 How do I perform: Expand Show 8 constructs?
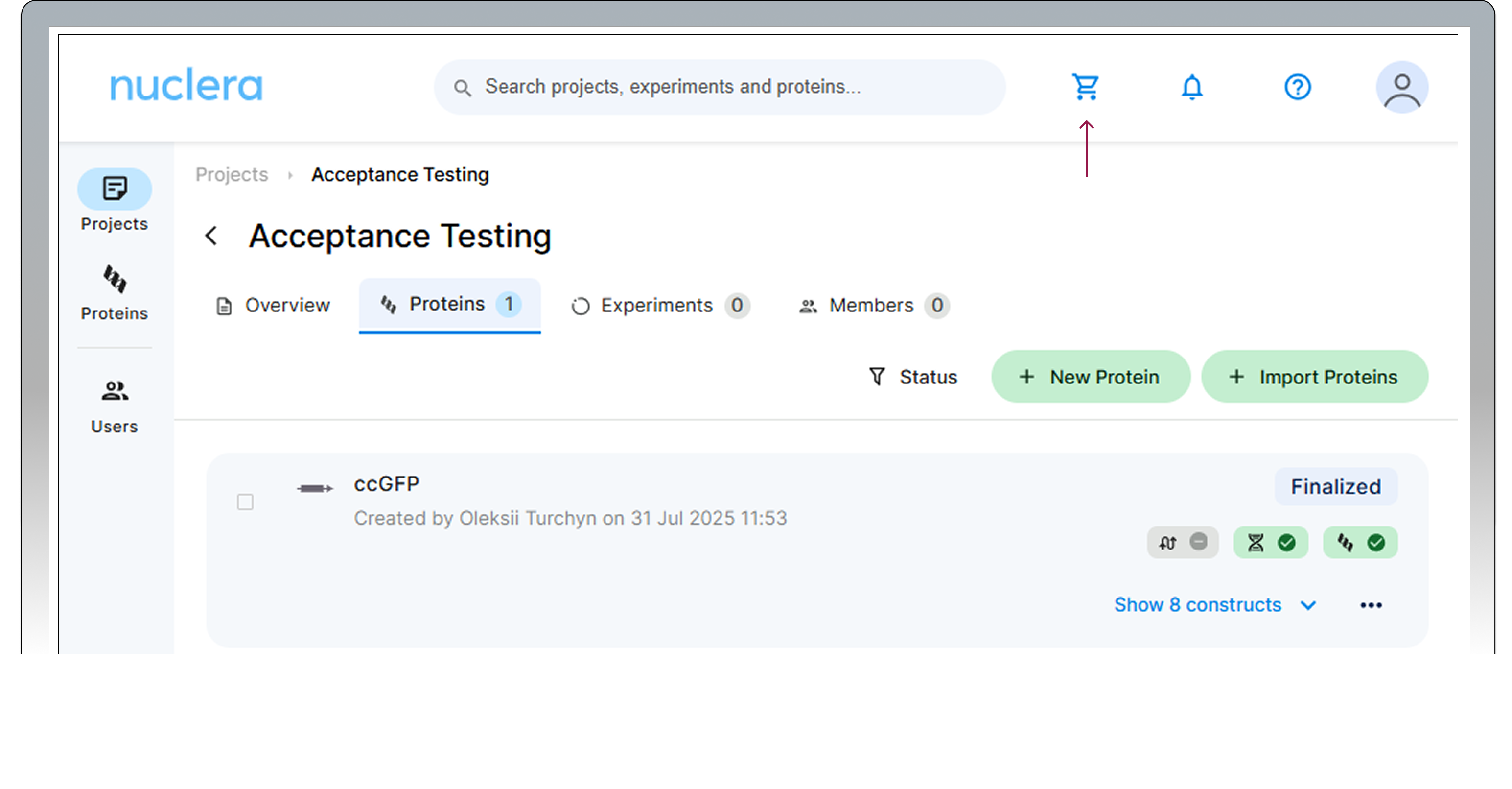pos(1214,604)
